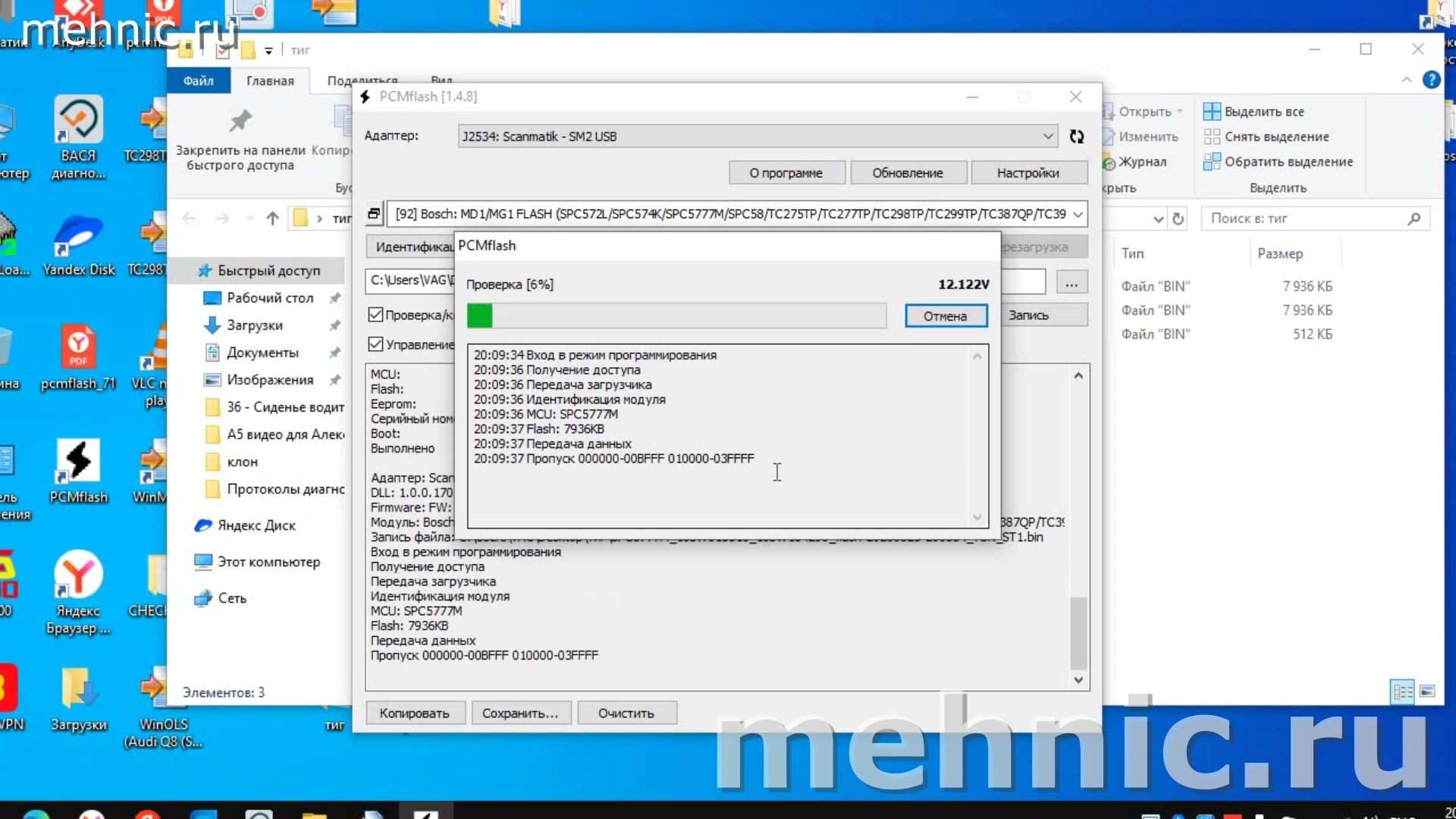1456x819 pixels.
Task: Select Рабочий стол in navigation pane
Action: tap(270, 298)
